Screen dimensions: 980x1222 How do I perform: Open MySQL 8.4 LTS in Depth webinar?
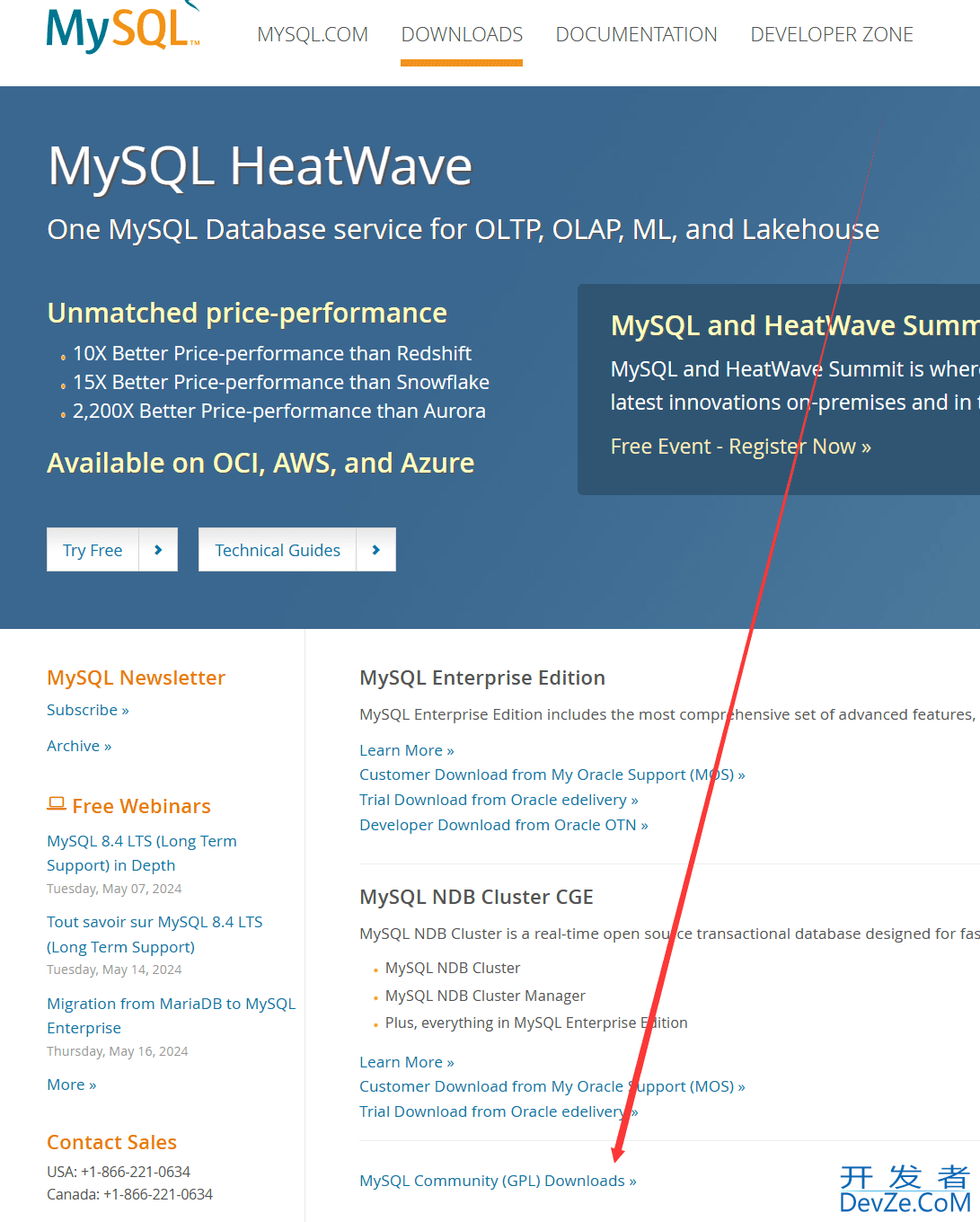tap(142, 853)
